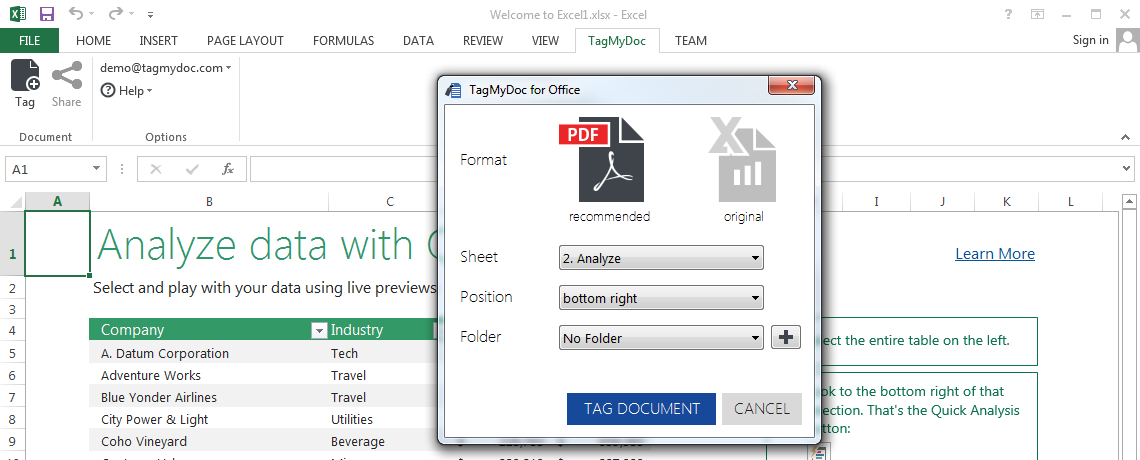Select the original Excel format icon
The width and height of the screenshot is (1140, 460).
pos(743,160)
